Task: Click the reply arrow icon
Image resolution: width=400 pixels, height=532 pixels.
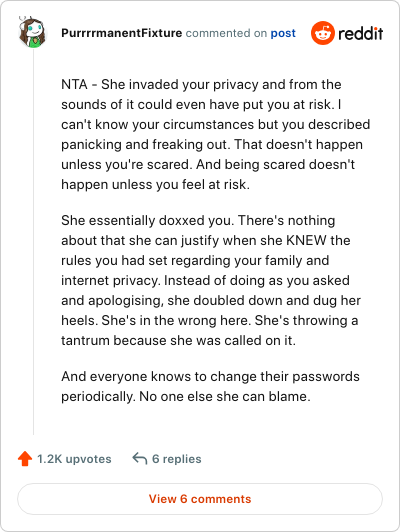Action: 139,458
